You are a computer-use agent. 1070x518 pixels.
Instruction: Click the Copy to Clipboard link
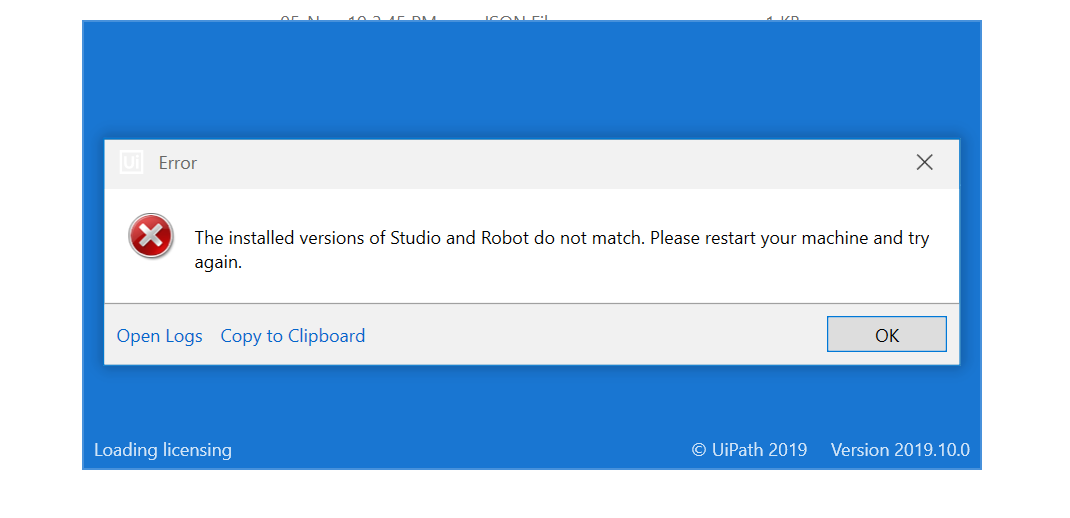[x=292, y=336]
